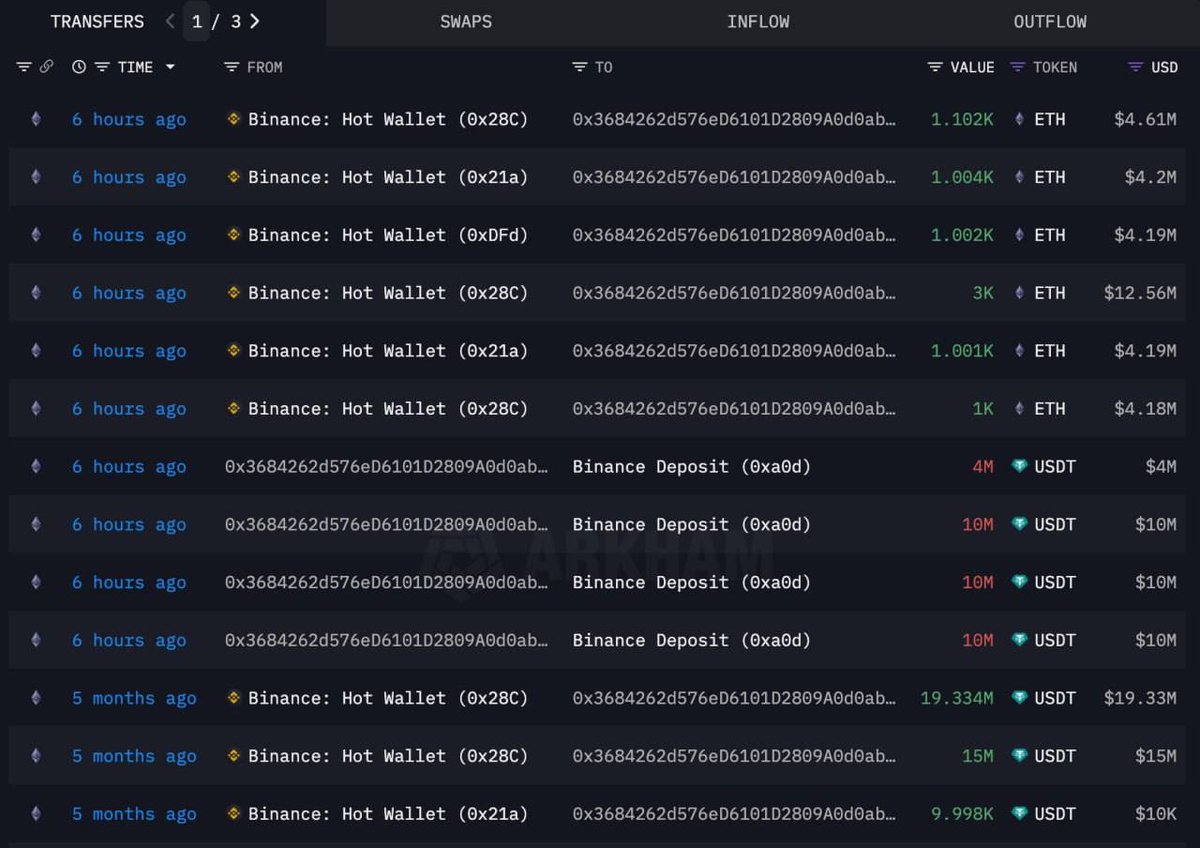Click the yellow Binance icon on the first row
Image resolution: width=1200 pixels, height=848 pixels.
click(x=232, y=119)
